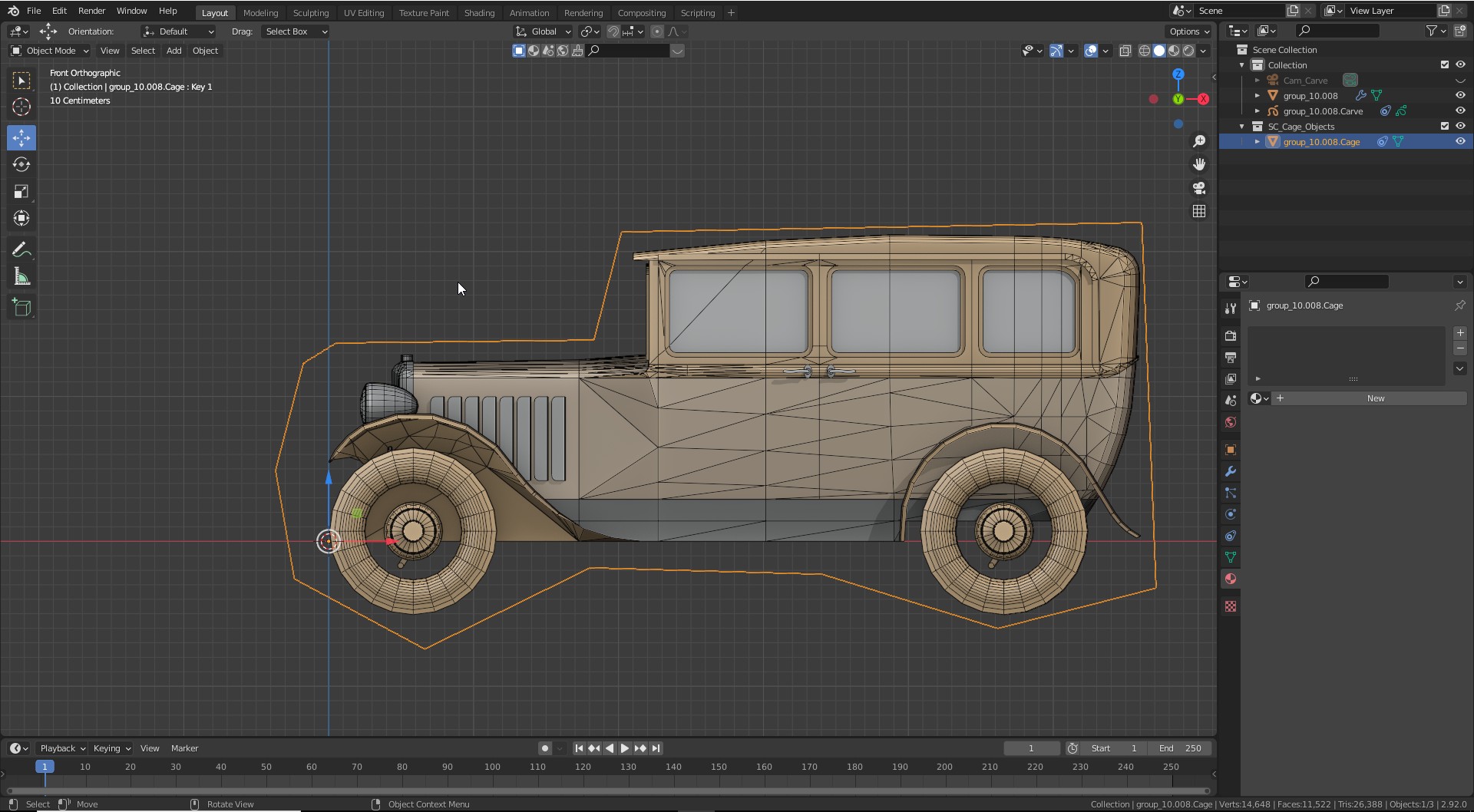The width and height of the screenshot is (1474, 812).
Task: Play the animation forward
Action: (x=625, y=748)
